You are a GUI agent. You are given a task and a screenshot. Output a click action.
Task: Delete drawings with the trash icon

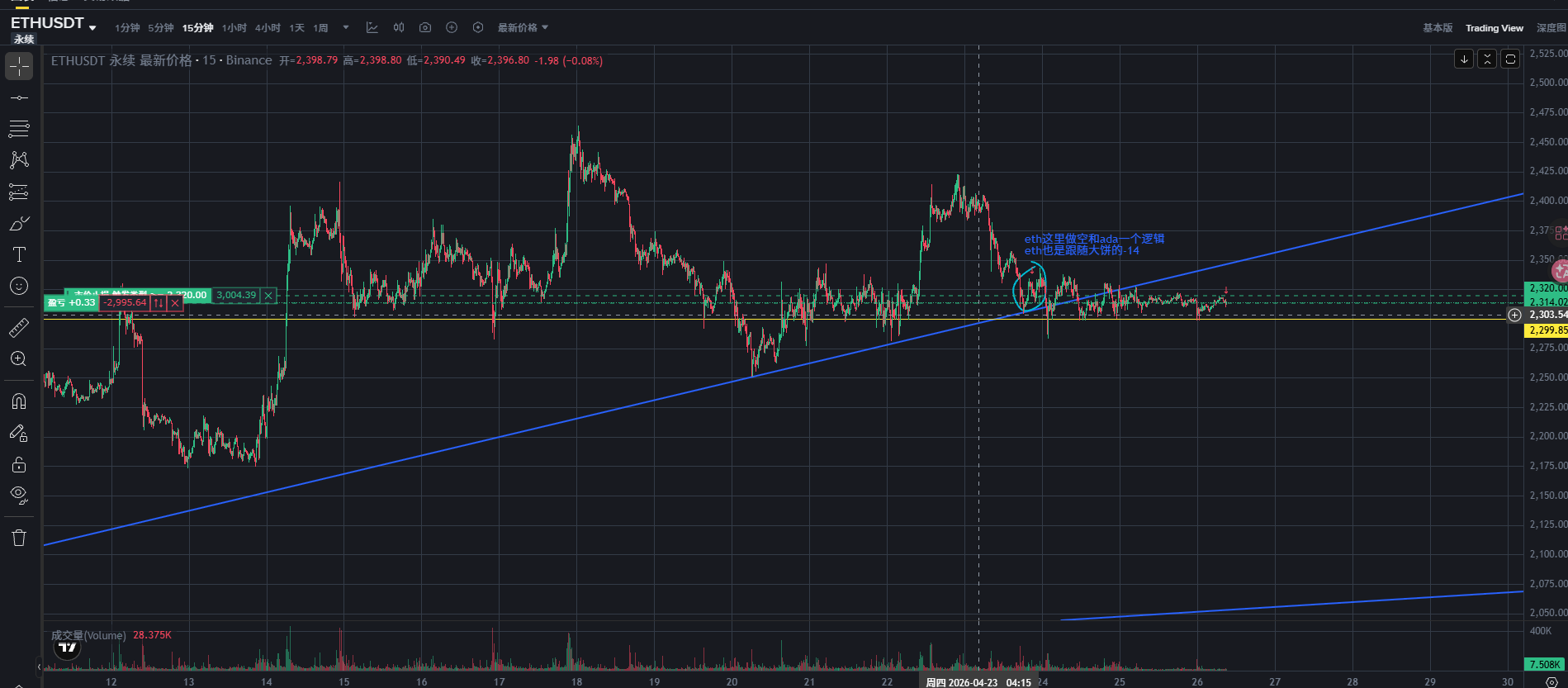point(19,538)
